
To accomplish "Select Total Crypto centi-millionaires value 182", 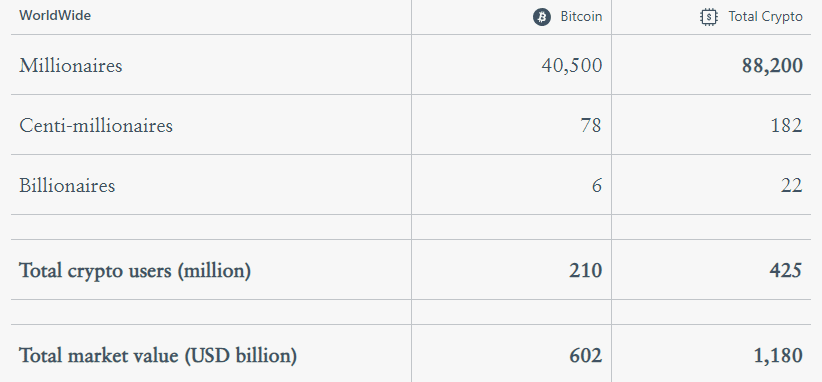I will (x=786, y=126).
